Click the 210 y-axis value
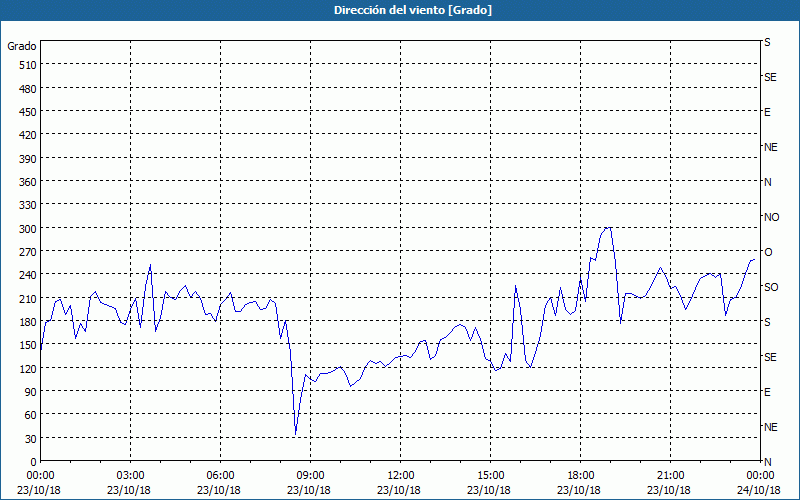 coord(28,298)
